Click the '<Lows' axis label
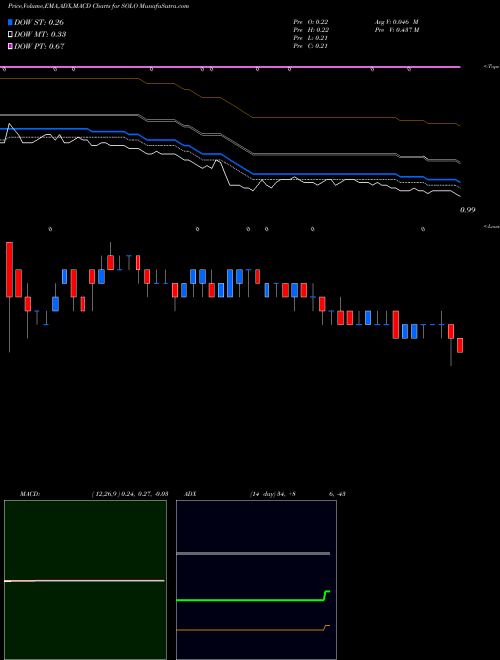Viewport: 500px width, 660px height. (491, 226)
